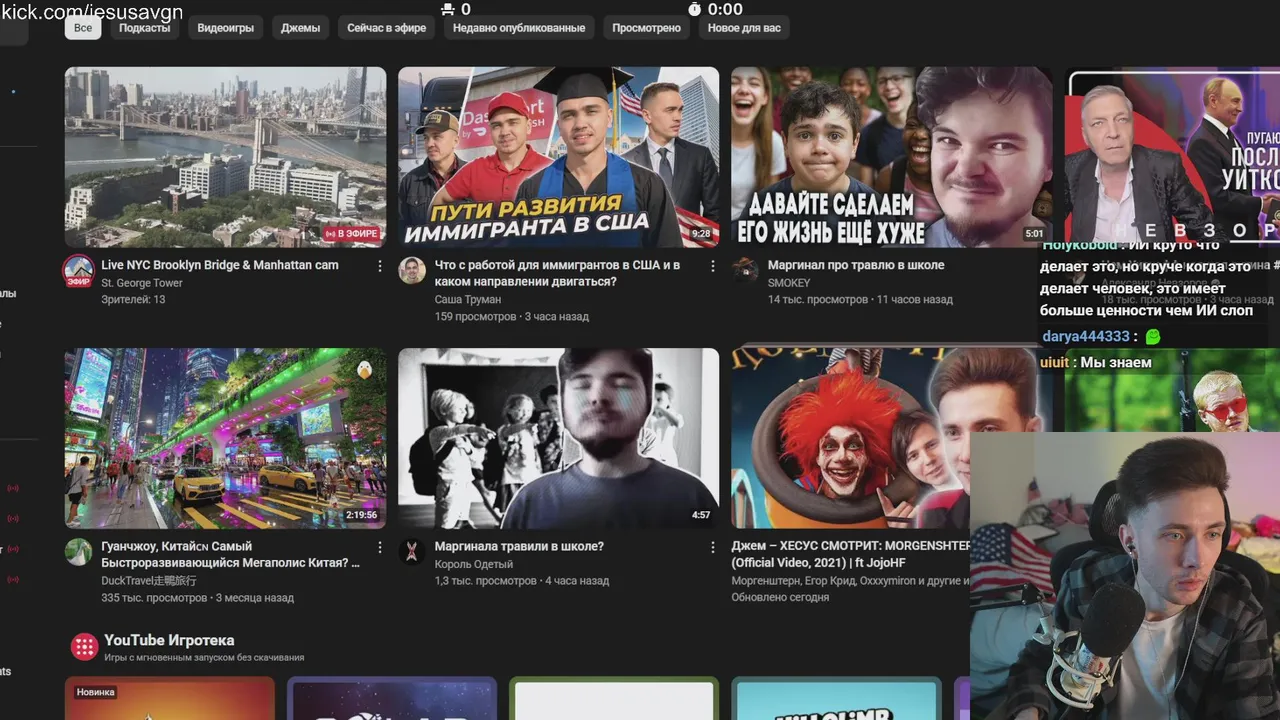Open the Live NYC Brooklyn Bridge thumbnail
The height and width of the screenshot is (720, 1280).
[x=225, y=157]
